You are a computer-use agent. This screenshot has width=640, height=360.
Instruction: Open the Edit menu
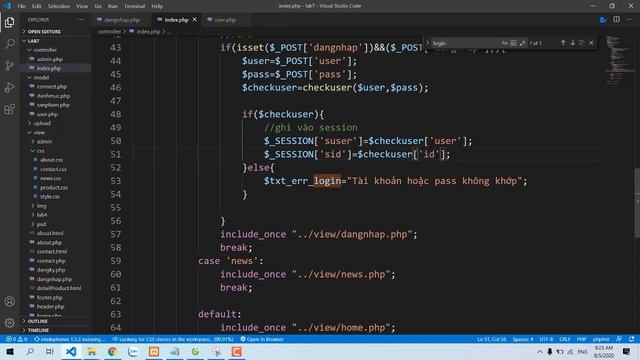pos(37,6)
